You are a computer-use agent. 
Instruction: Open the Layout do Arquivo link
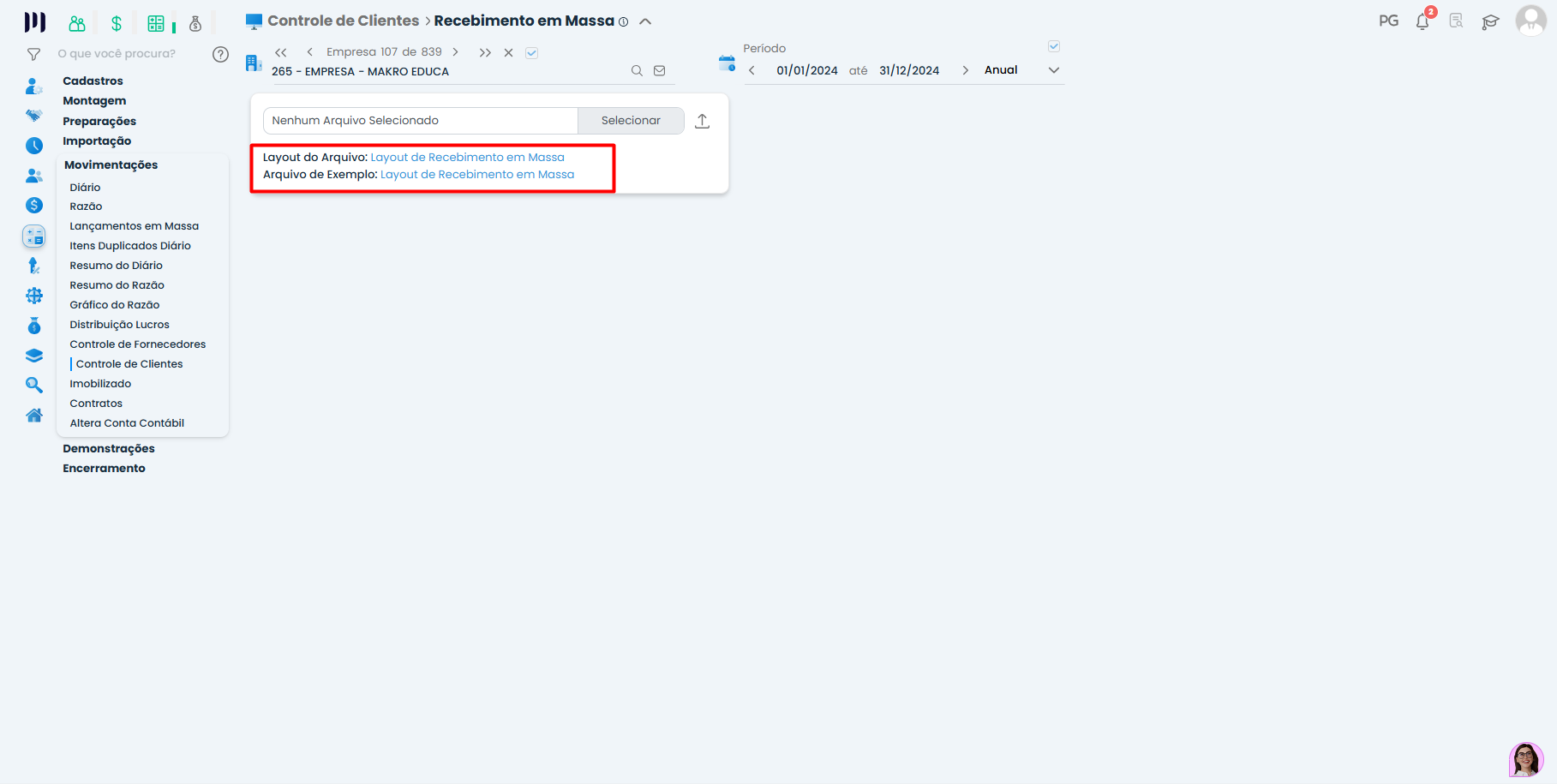467,158
